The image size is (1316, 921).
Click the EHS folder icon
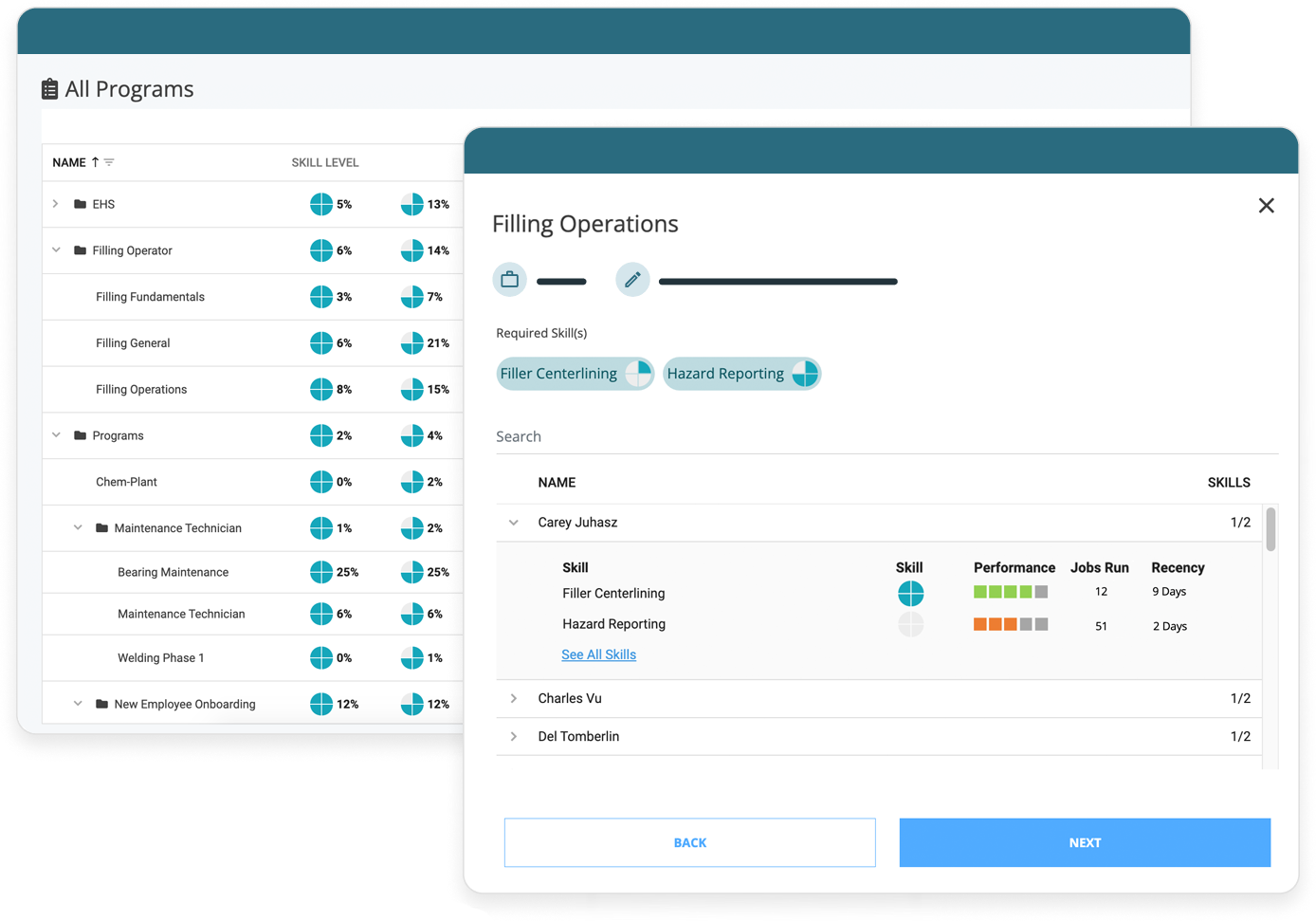[x=80, y=204]
